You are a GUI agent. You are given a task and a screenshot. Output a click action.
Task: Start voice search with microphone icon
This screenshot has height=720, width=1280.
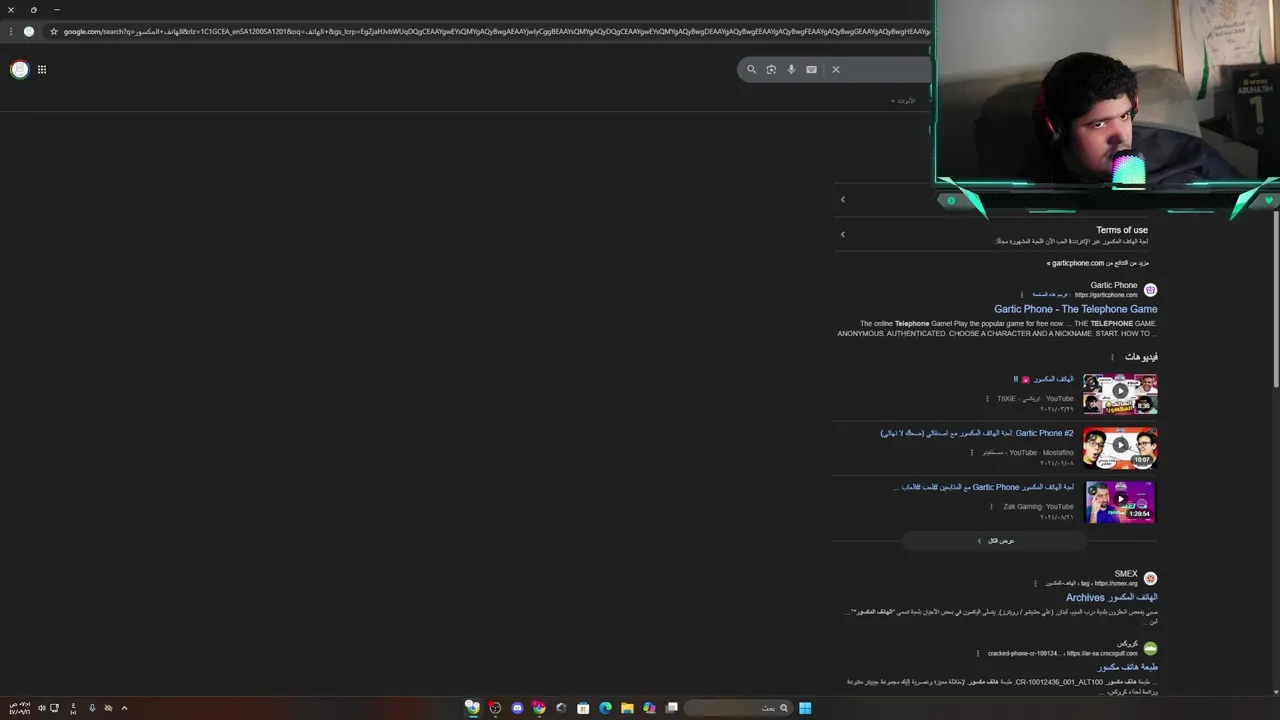791,69
